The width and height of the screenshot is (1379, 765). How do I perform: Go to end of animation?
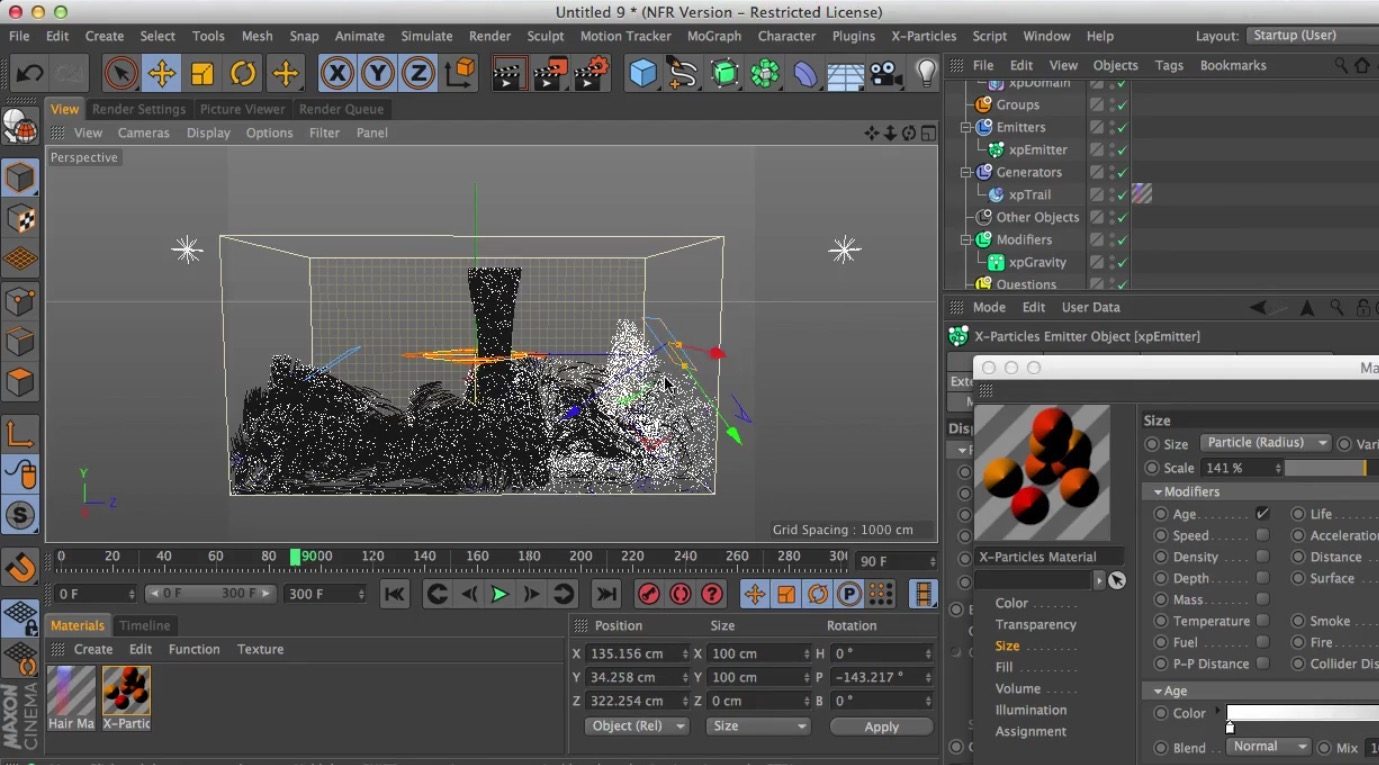click(x=606, y=594)
